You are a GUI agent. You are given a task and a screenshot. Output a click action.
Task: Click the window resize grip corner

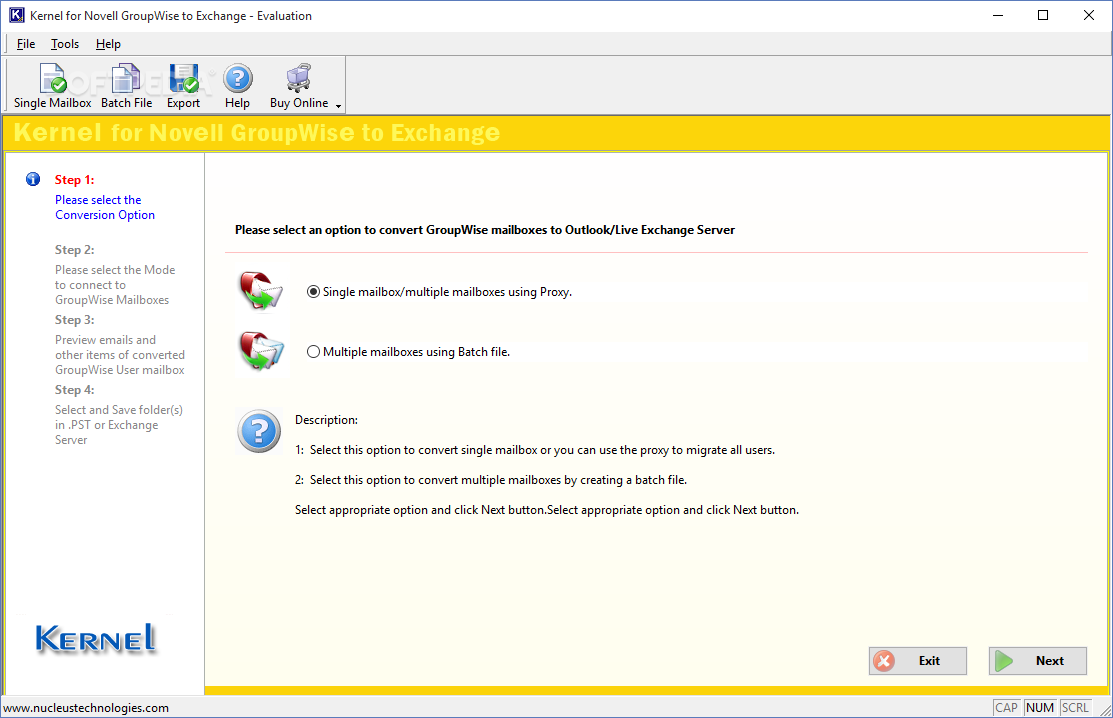tap(1105, 710)
